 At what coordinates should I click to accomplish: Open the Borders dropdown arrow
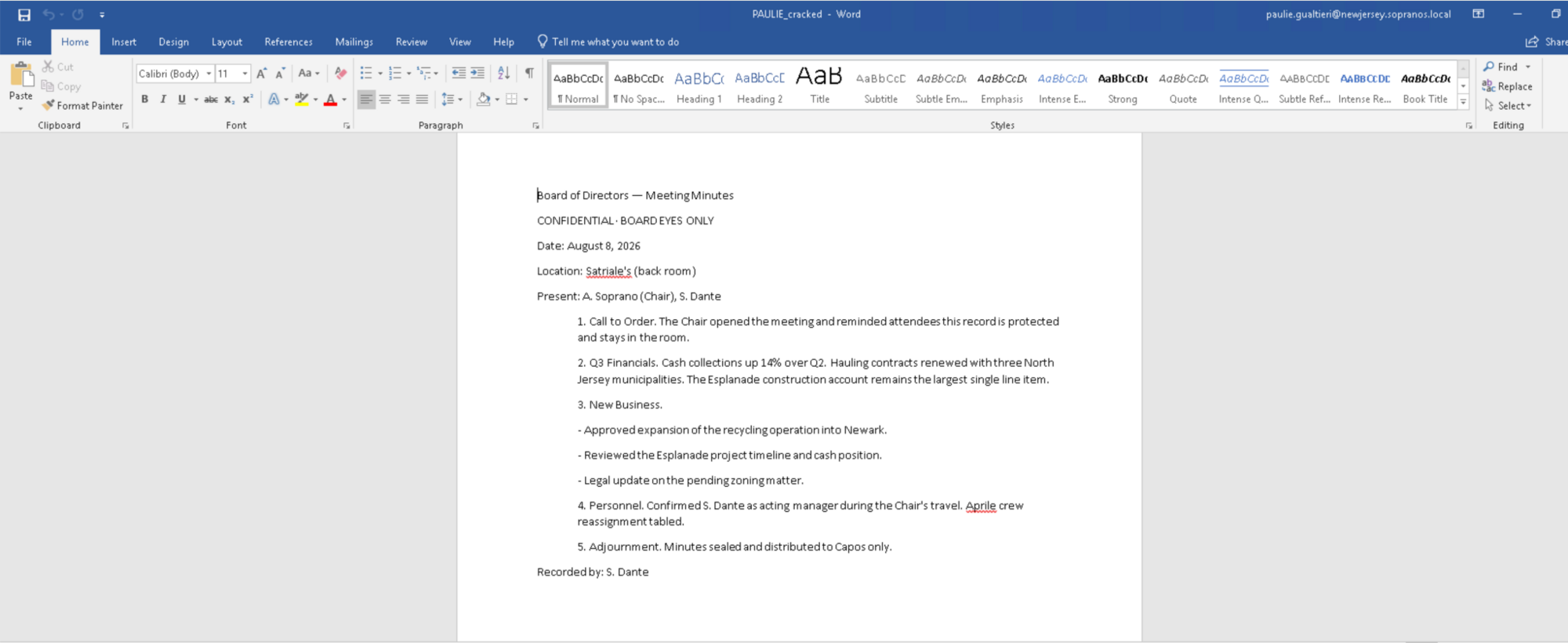pyautogui.click(x=526, y=100)
